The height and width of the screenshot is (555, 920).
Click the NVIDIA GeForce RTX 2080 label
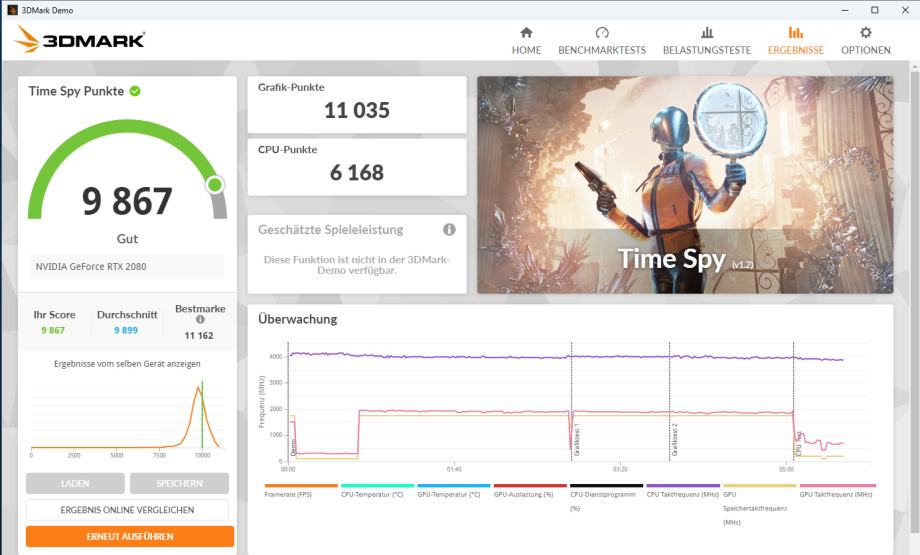point(91,266)
